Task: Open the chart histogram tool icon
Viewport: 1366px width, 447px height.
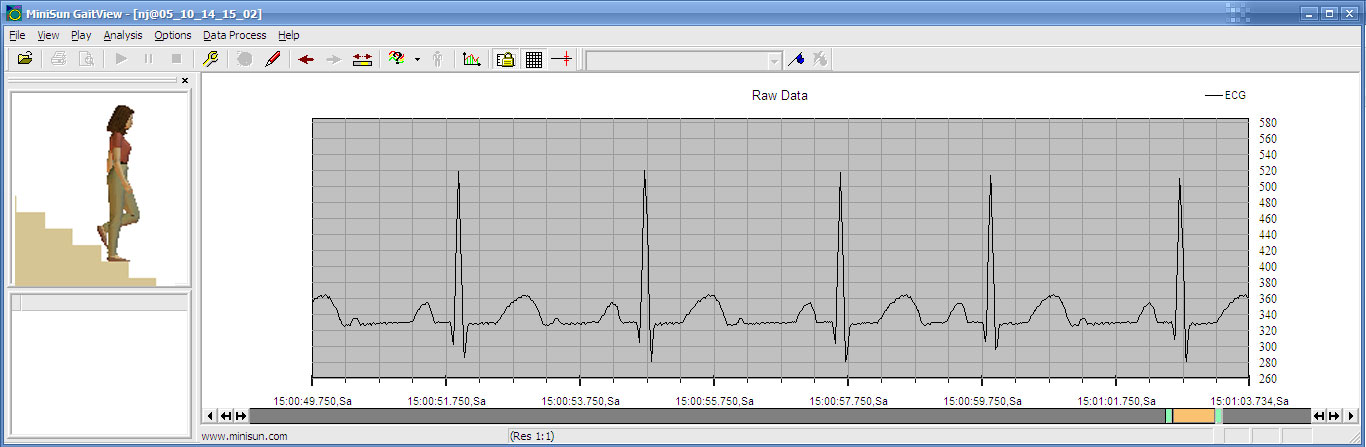Action: (472, 59)
